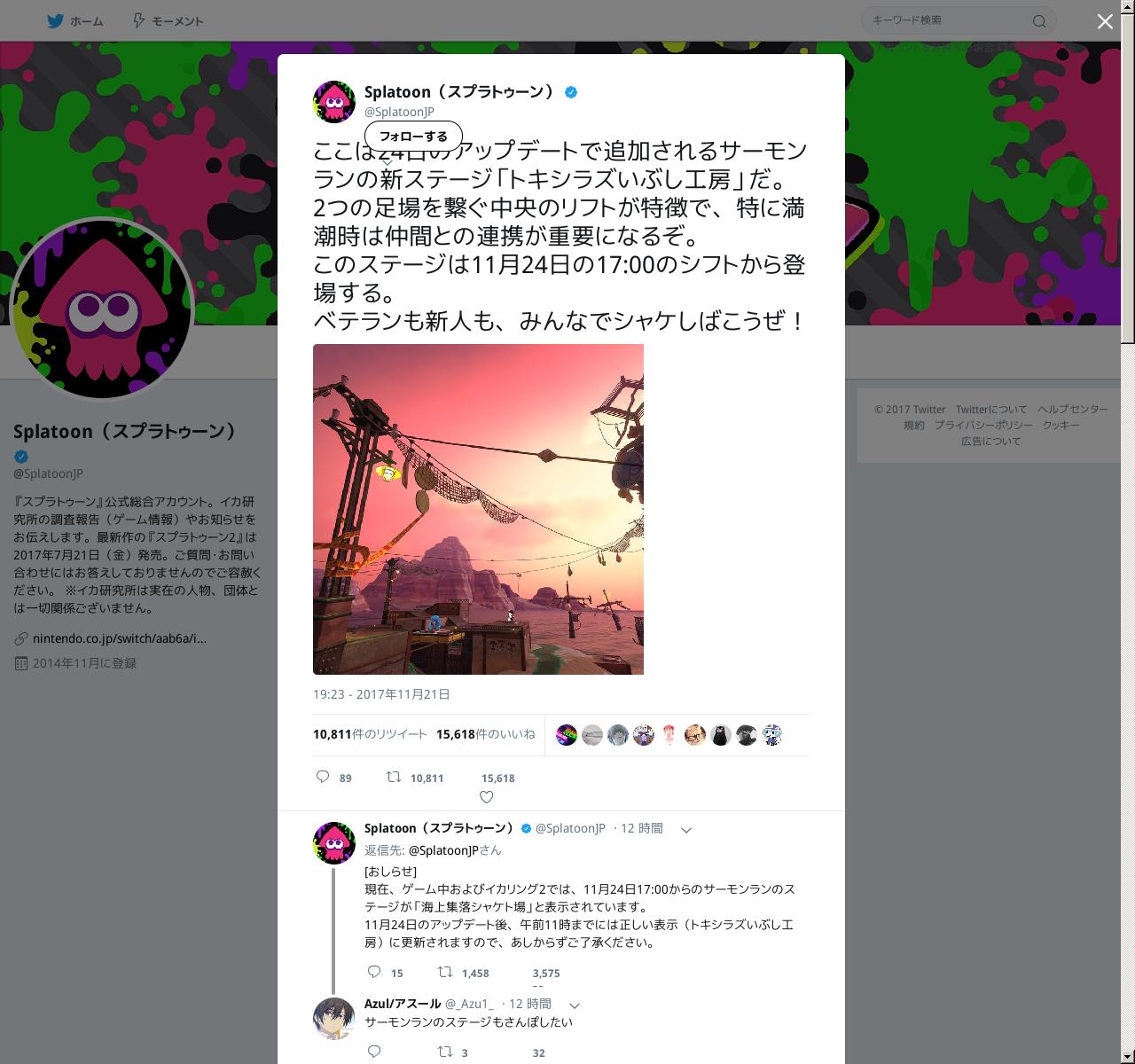Open the 10,811件のリツイート list
The width and height of the screenshot is (1135, 1064).
(370, 734)
